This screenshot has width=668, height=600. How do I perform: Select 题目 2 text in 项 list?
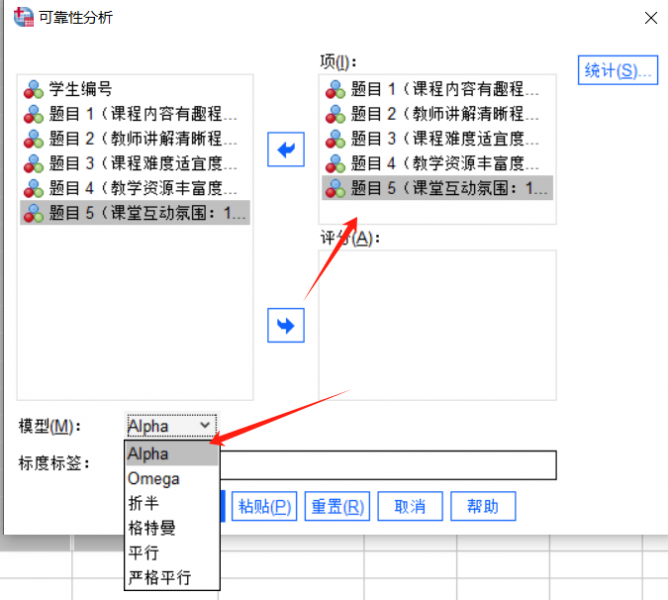click(x=445, y=114)
